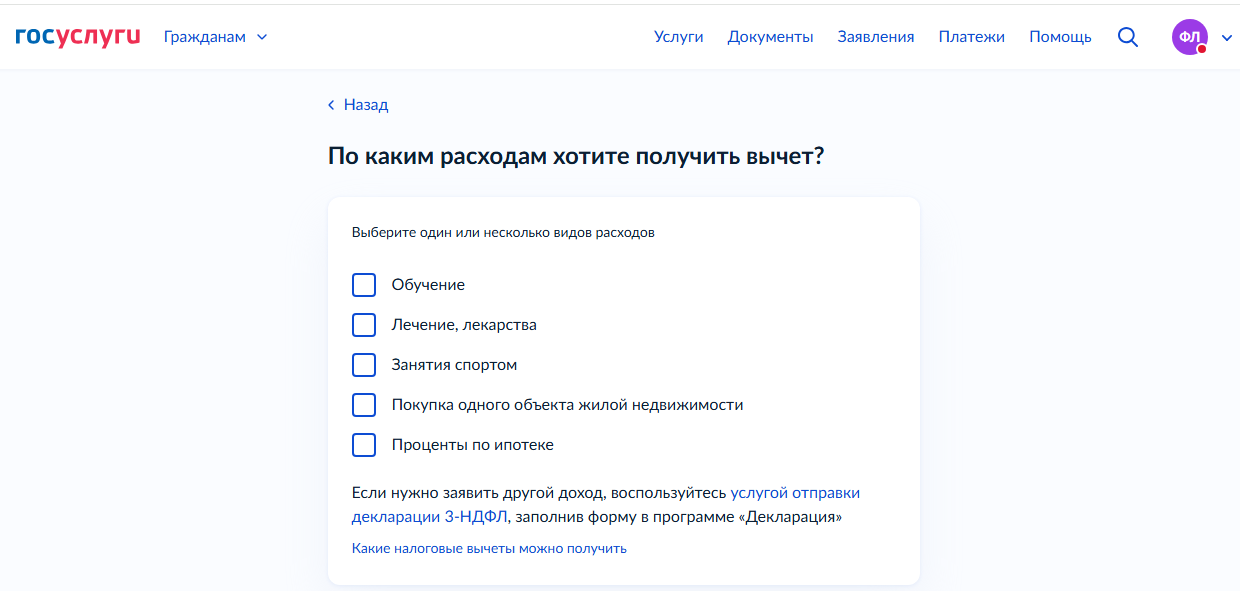Go to the Документы section
Viewport: 1240px width, 591px height.
(x=770, y=37)
